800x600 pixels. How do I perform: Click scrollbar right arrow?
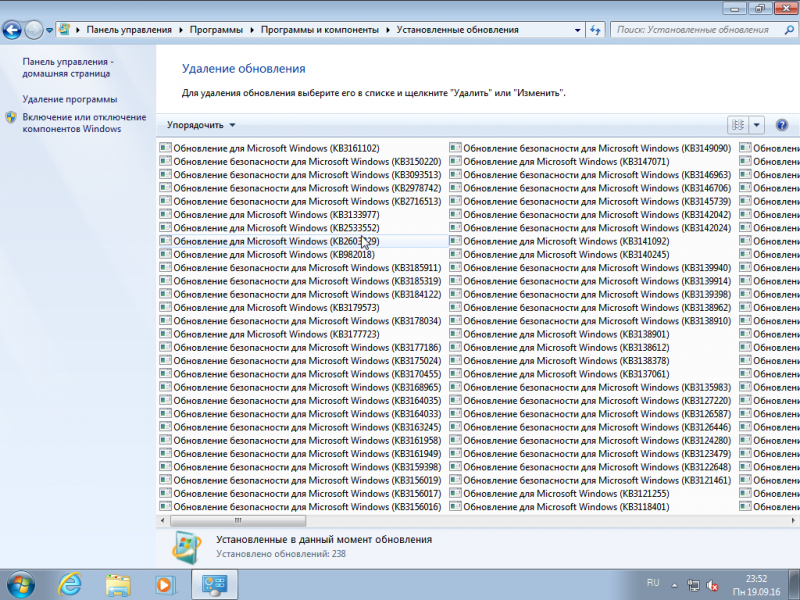(x=793, y=520)
